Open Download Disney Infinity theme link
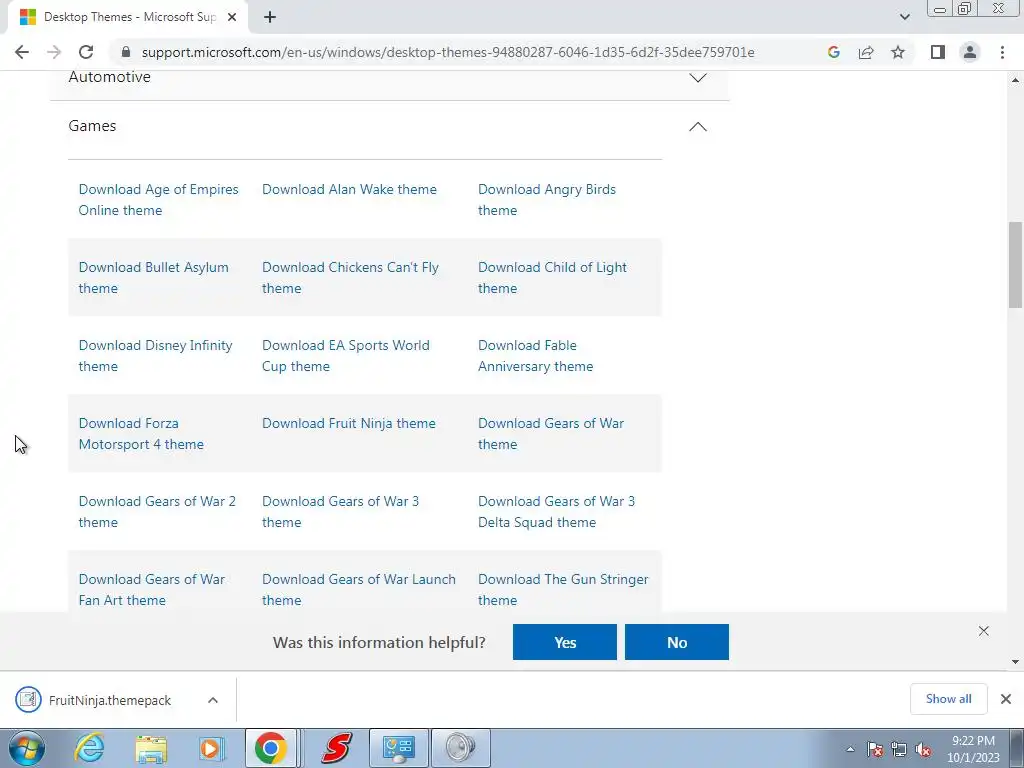Viewport: 1024px width, 768px height. tap(155, 355)
